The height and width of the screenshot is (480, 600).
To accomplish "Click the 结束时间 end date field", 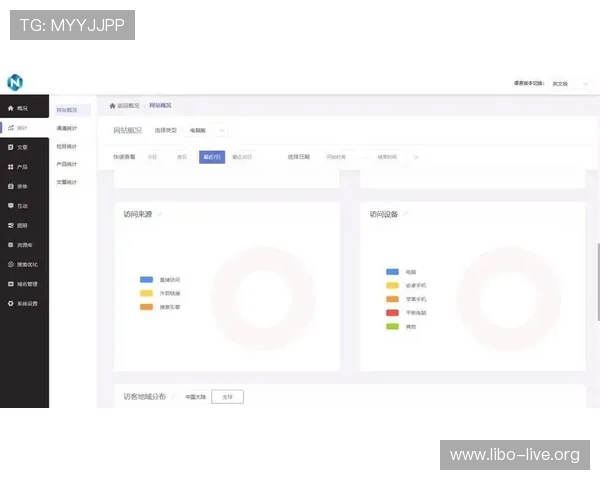I will point(387,157).
